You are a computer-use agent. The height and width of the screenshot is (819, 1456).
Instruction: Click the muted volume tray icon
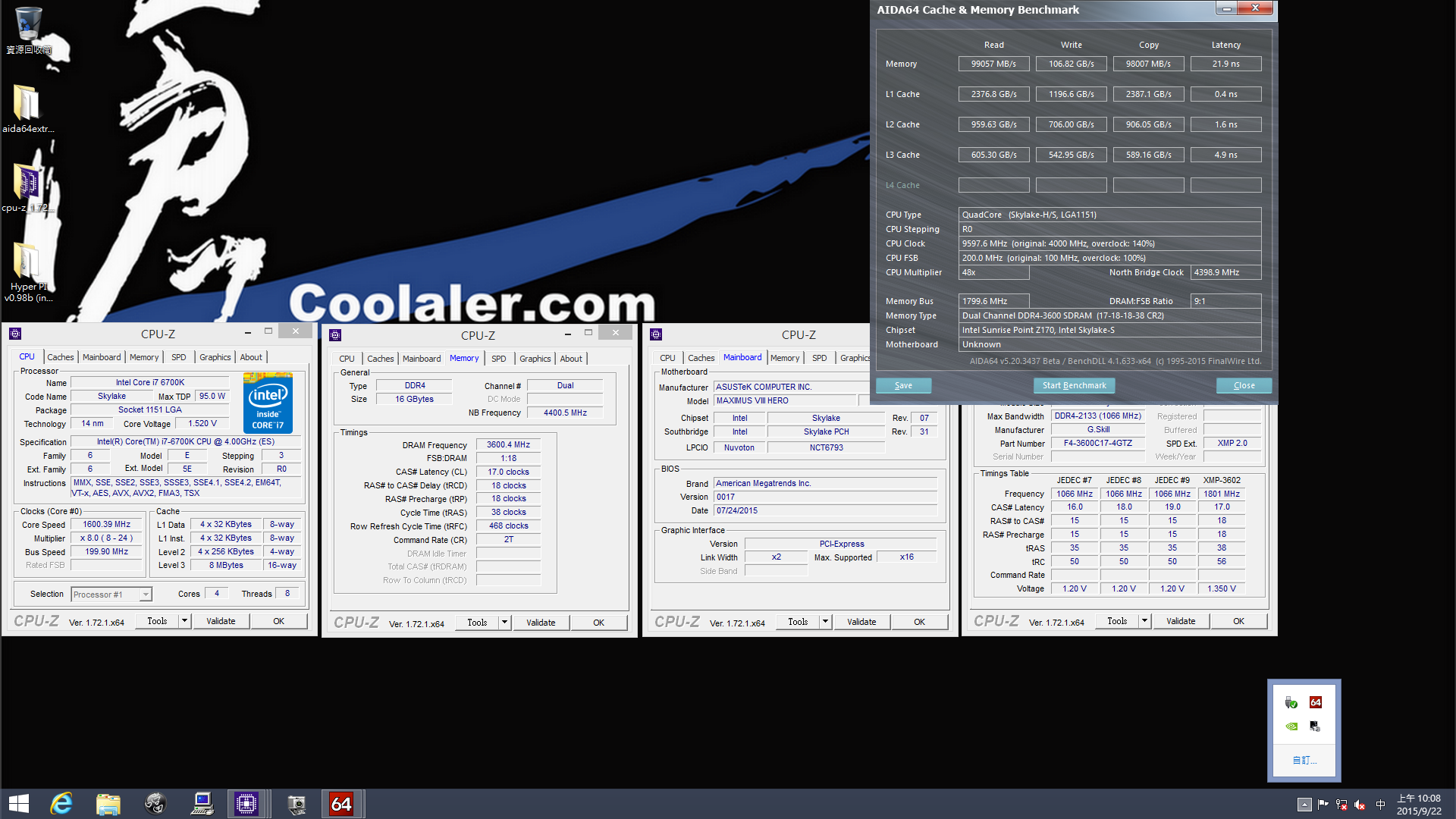(1360, 805)
